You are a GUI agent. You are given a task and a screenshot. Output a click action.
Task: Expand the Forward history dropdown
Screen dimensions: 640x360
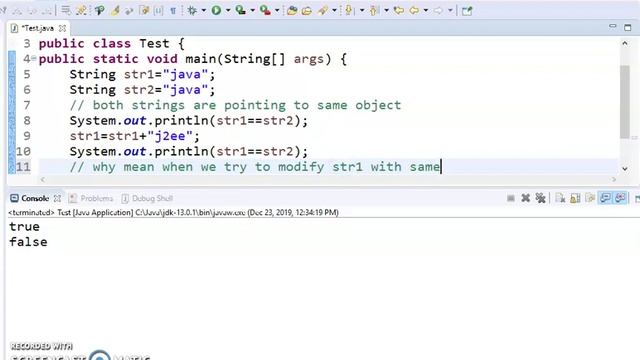tap(450, 11)
